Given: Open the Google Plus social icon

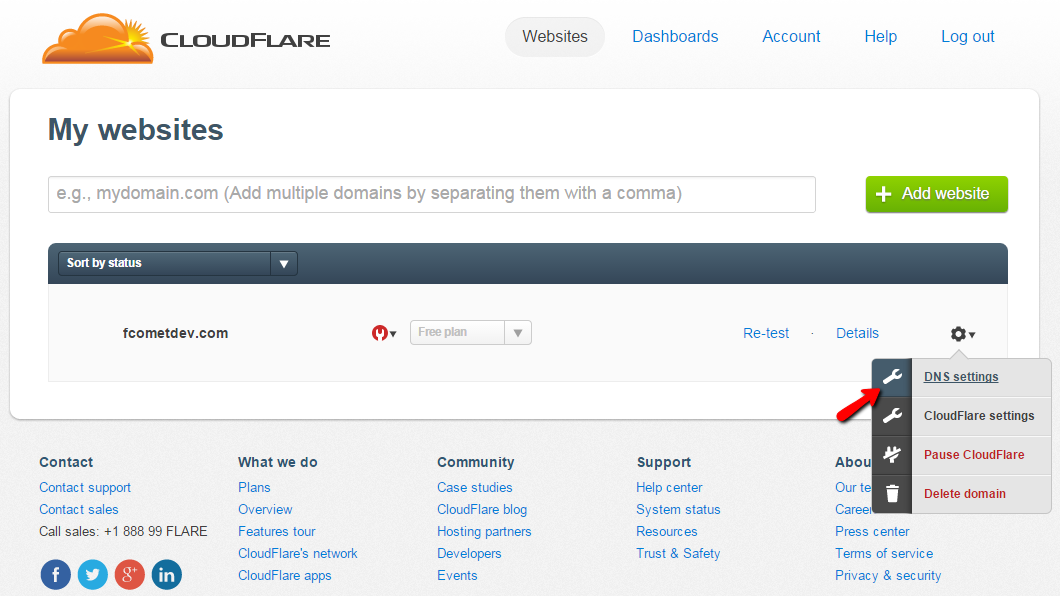Looking at the screenshot, I should point(129,575).
